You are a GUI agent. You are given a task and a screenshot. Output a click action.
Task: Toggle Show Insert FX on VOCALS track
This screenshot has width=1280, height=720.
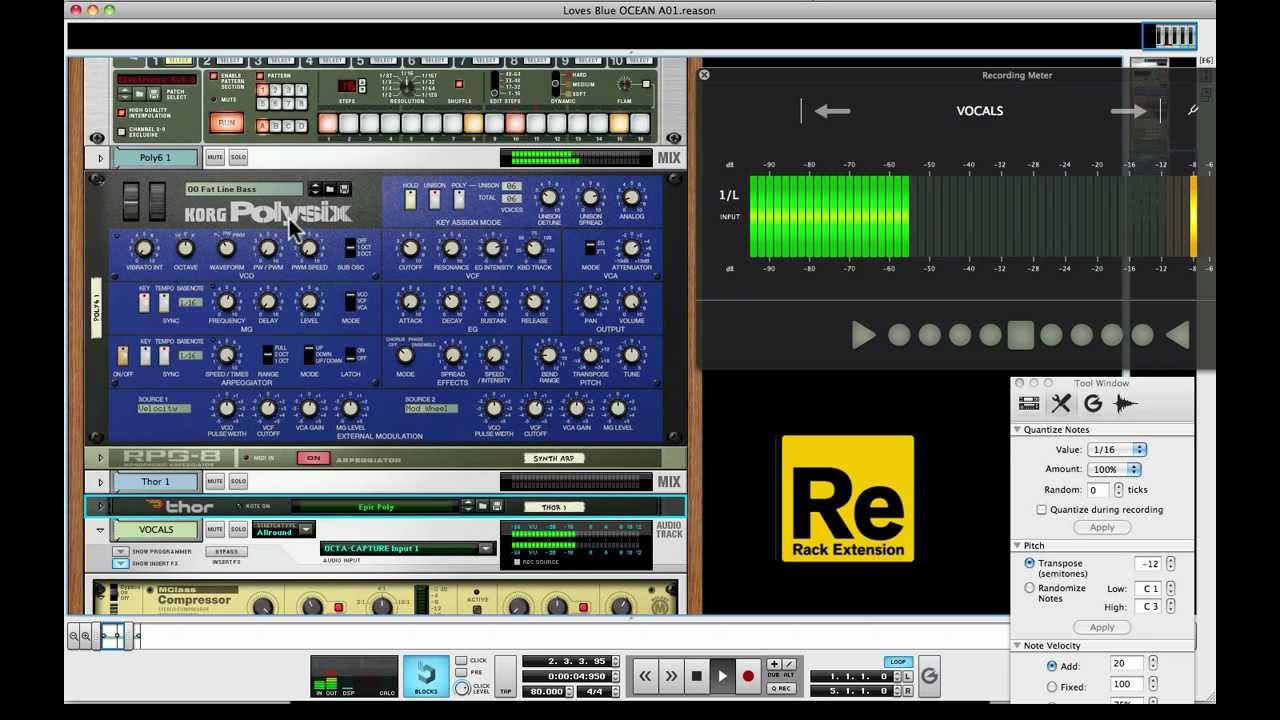coord(121,563)
